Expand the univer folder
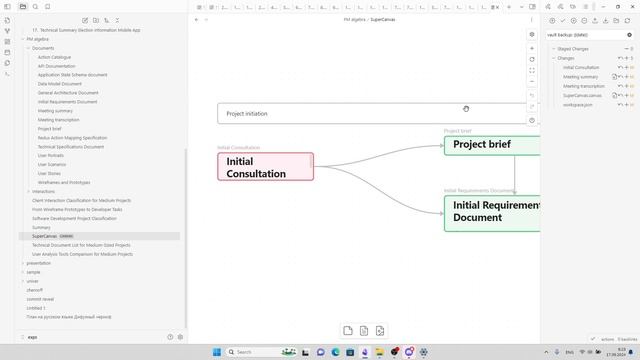Screen dimensions: 640x360 coord(23,281)
